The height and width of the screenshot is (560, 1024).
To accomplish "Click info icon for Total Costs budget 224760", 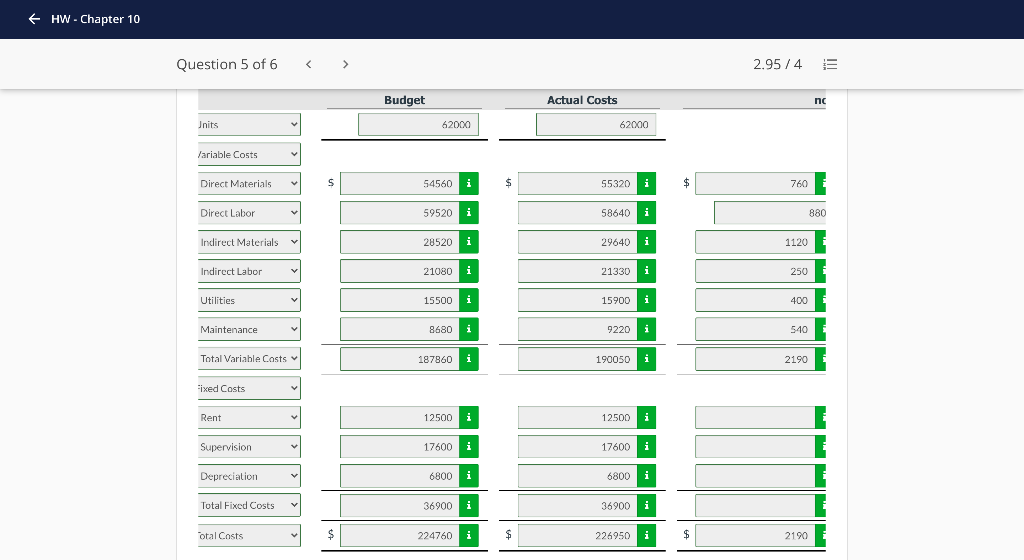I will point(469,535).
